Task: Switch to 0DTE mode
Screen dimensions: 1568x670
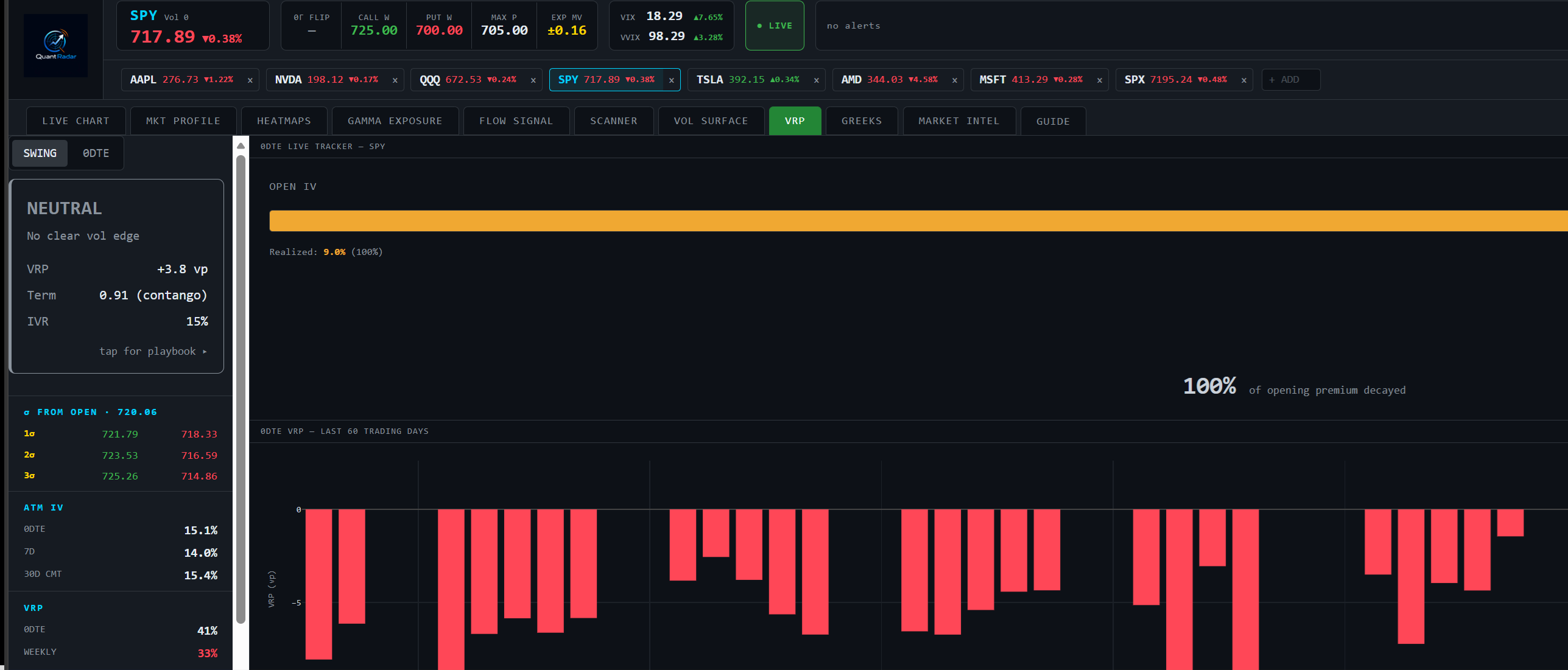Action: tap(96, 153)
